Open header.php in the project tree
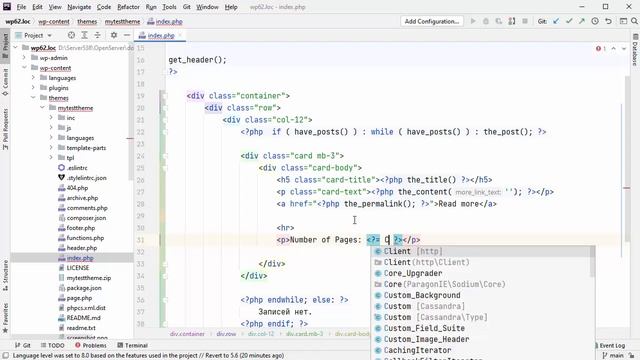640x360 pixels. [x=82, y=248]
